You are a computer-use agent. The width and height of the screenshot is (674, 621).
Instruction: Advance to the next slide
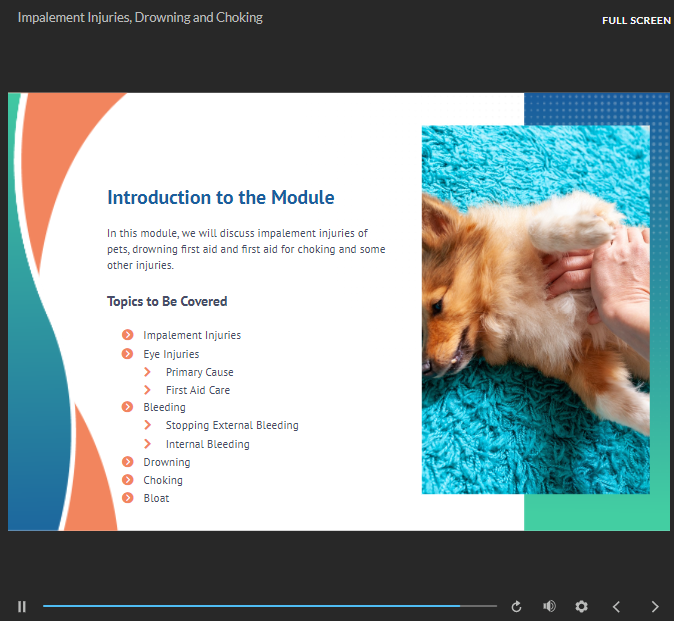pos(655,606)
